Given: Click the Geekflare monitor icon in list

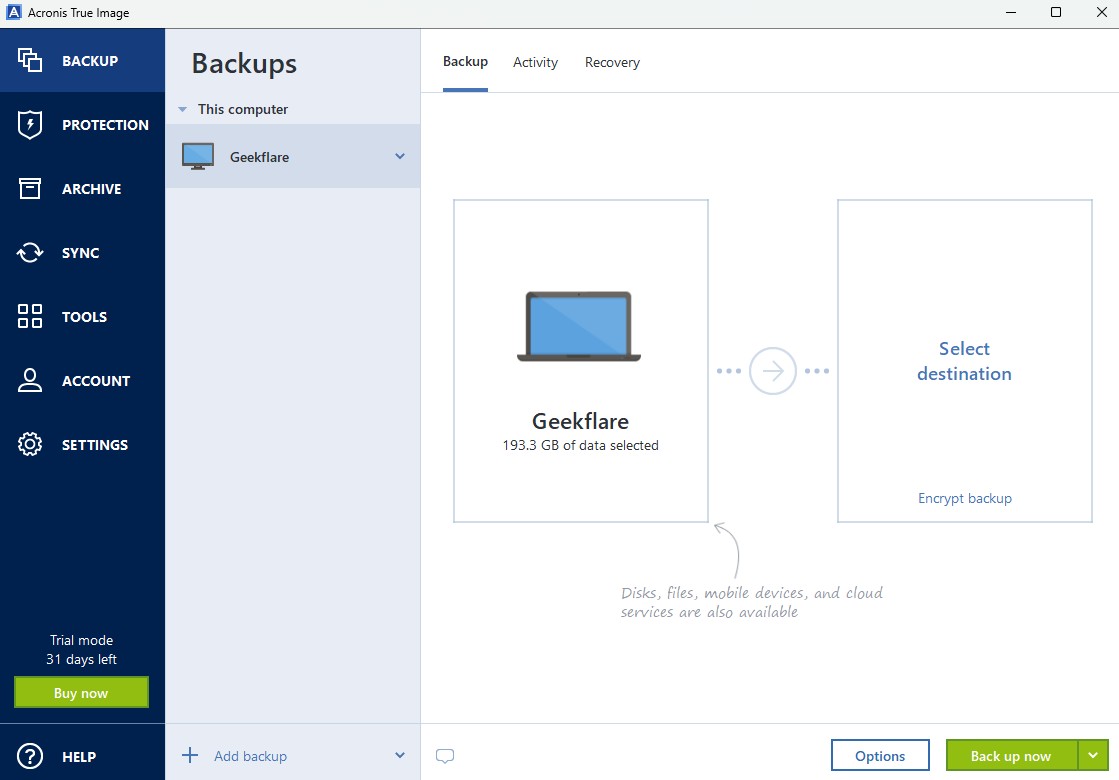Looking at the screenshot, I should click(x=198, y=156).
